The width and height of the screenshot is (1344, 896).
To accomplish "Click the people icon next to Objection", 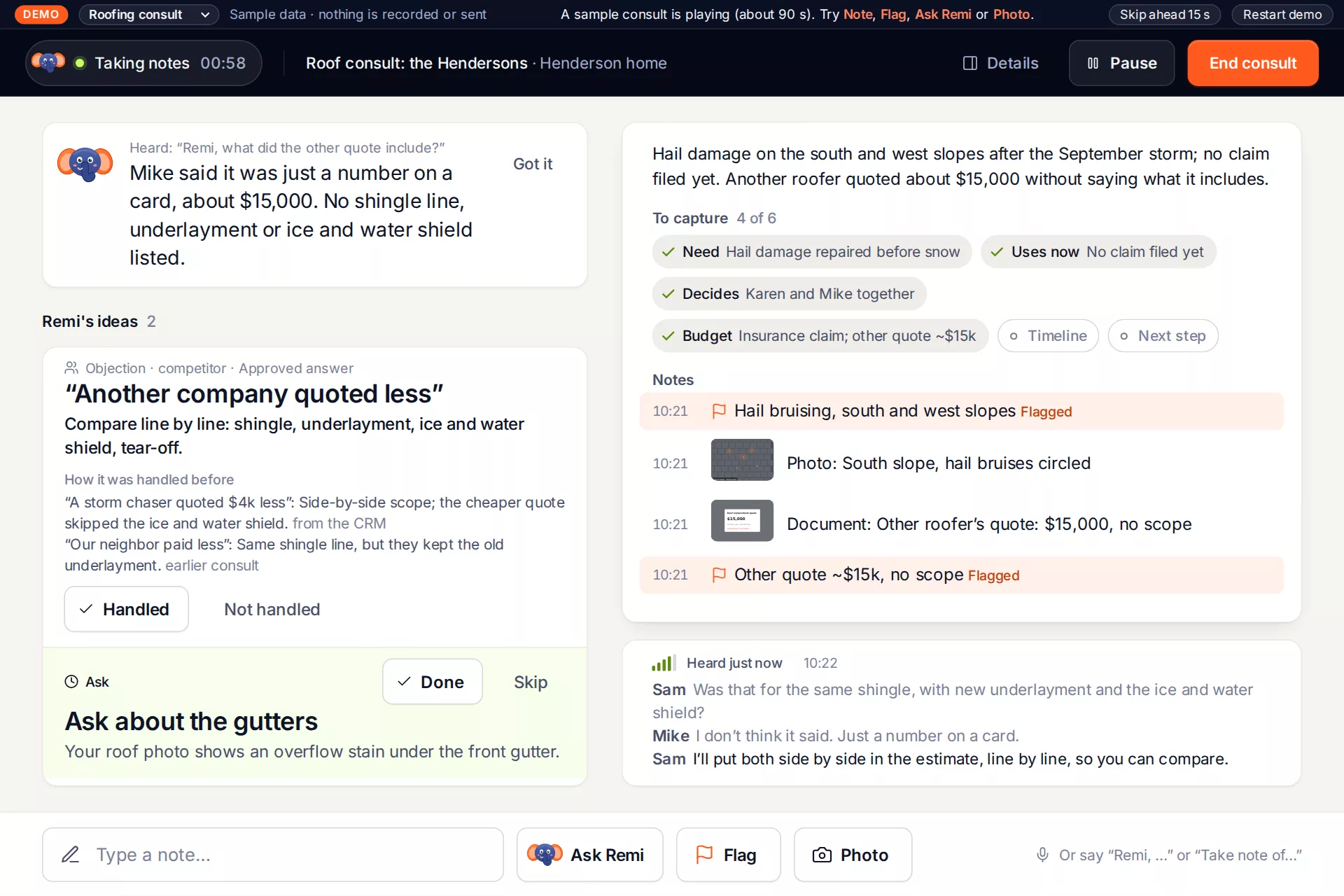I will tap(71, 367).
